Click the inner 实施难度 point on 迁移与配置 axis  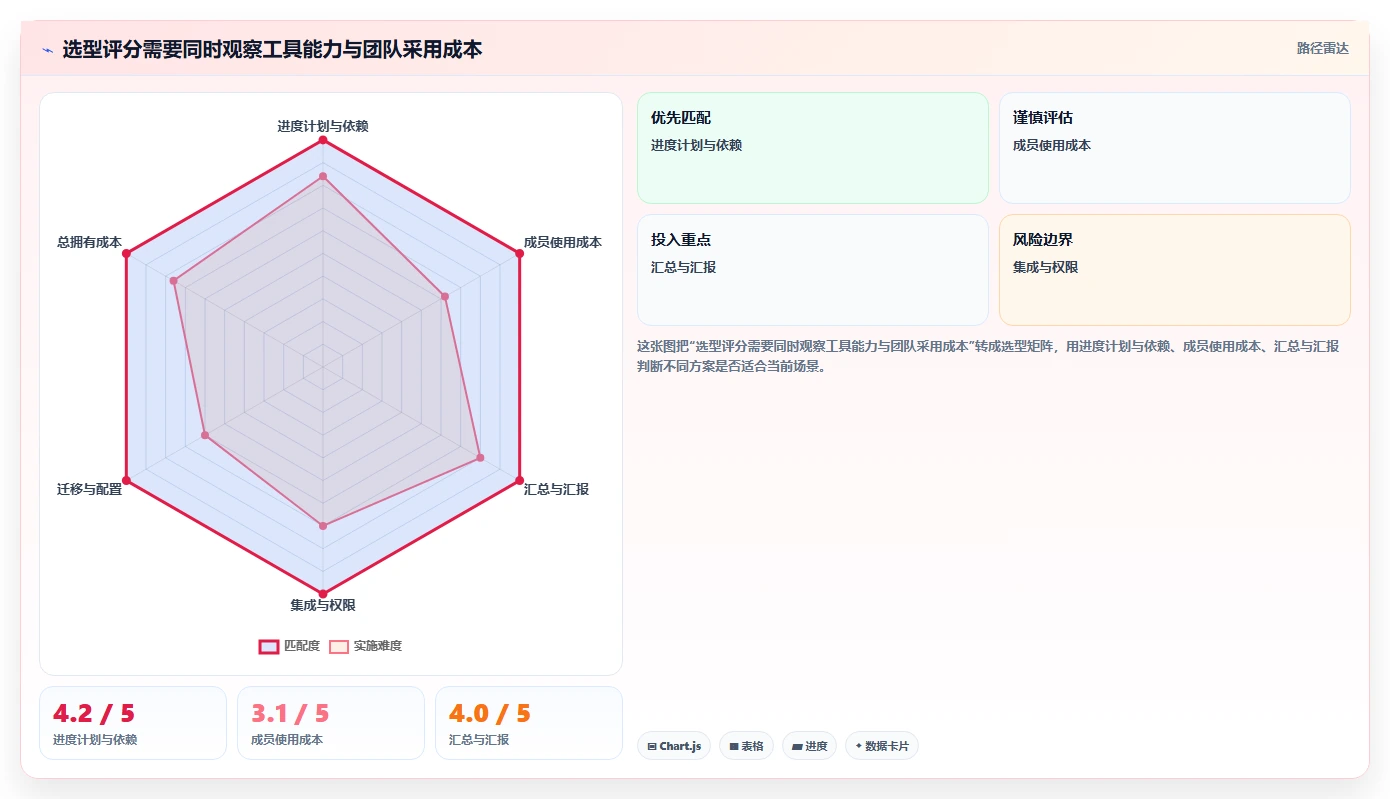pyautogui.click(x=205, y=435)
